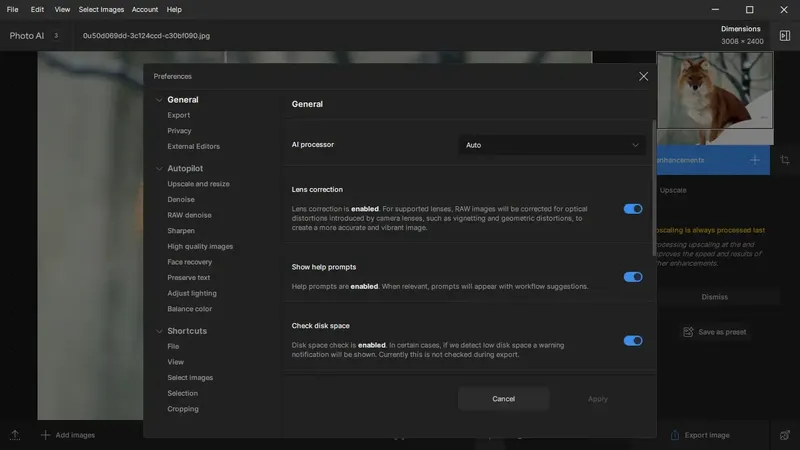Screen dimensions: 800x450
Task: Turn off Show help prompts toggle
Action: (x=633, y=277)
